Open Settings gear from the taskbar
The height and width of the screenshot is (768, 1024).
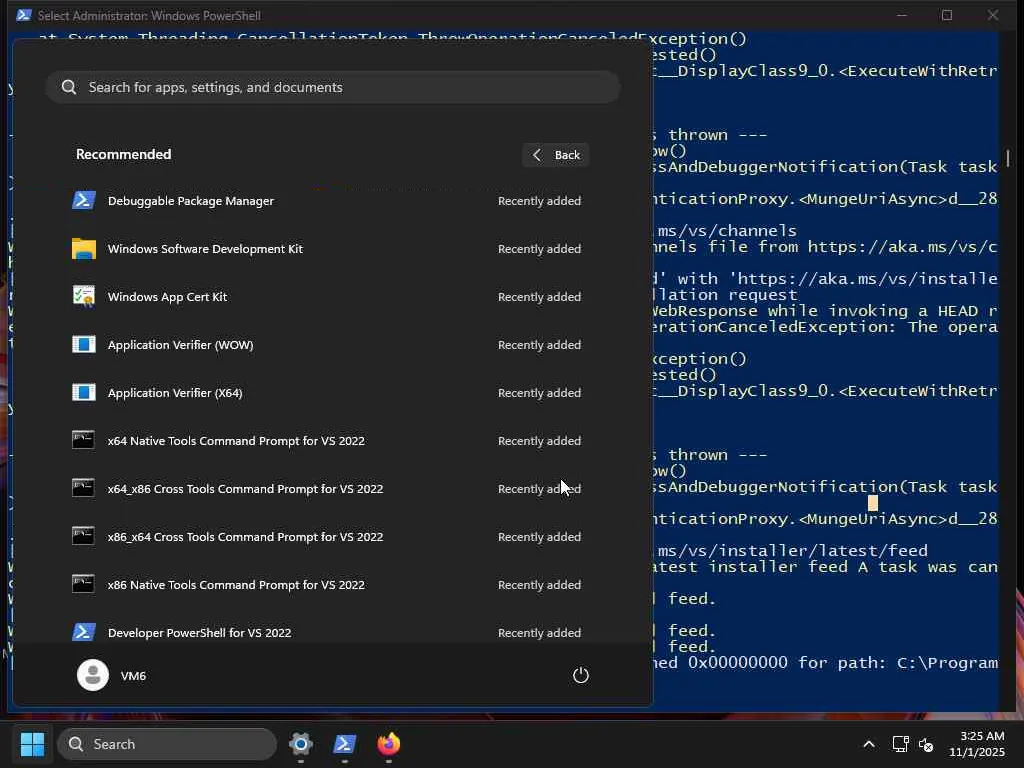click(301, 744)
